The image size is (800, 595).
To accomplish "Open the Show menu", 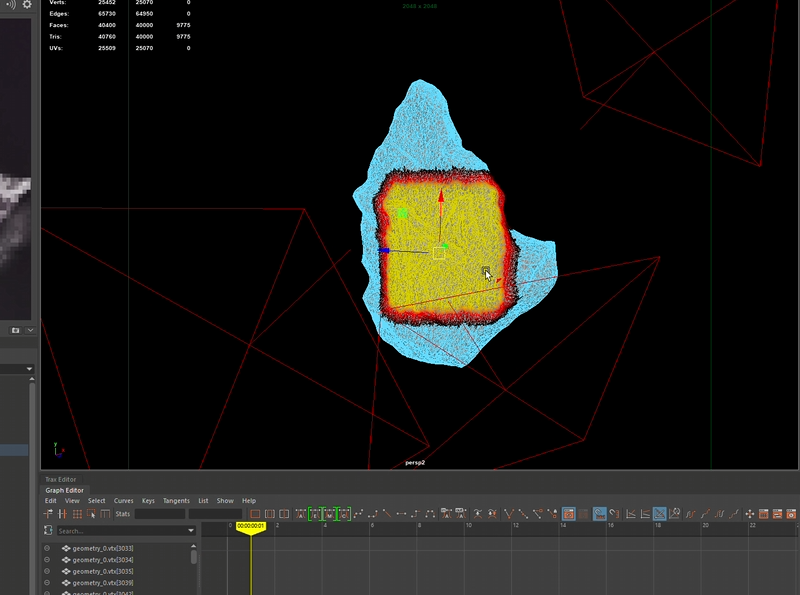I will pyautogui.click(x=225, y=501).
